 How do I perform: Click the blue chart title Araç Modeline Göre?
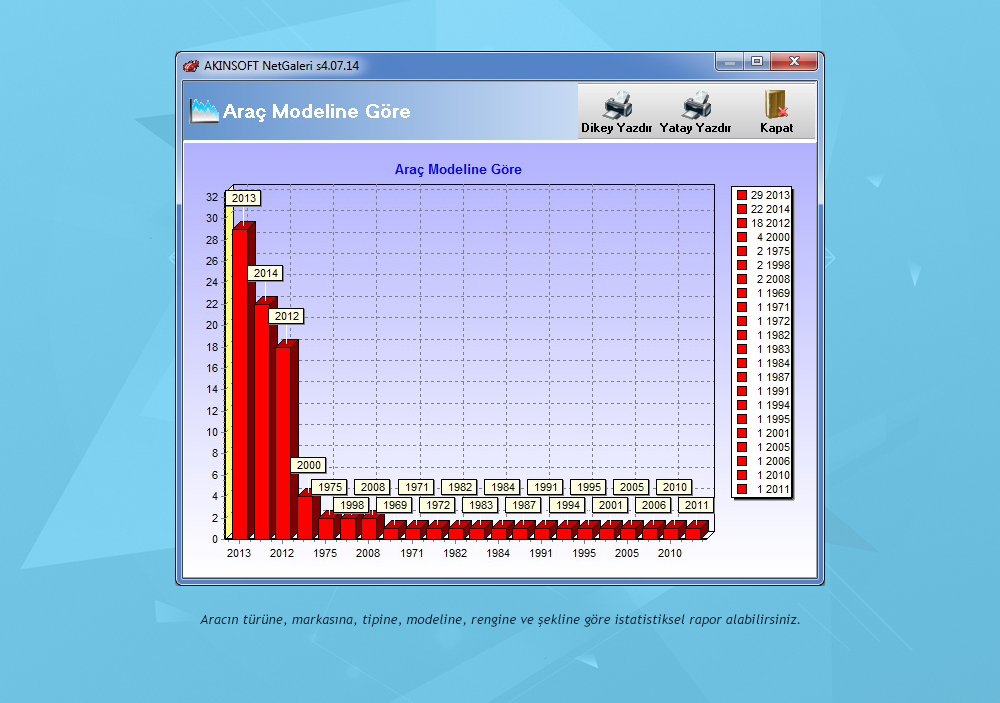click(x=458, y=170)
